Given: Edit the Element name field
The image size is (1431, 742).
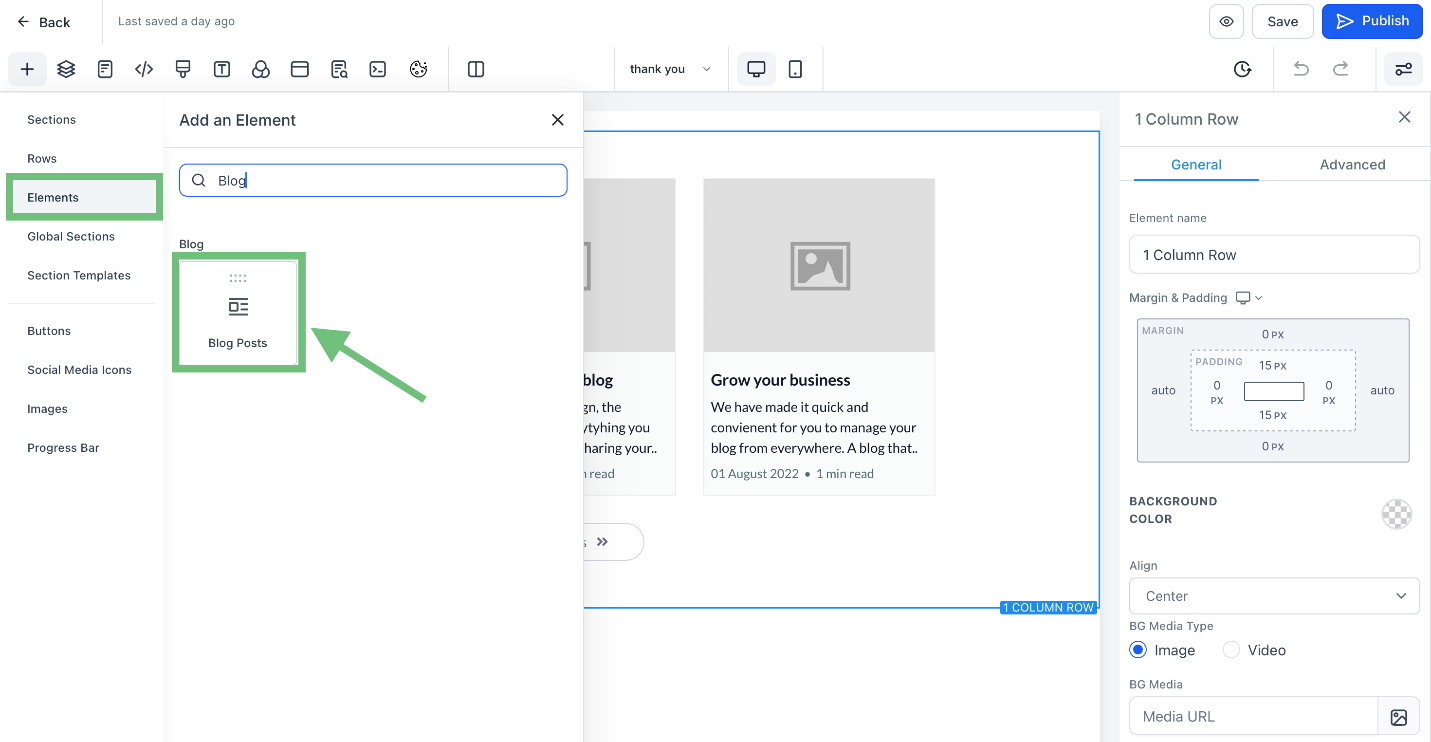Looking at the screenshot, I should (1274, 255).
